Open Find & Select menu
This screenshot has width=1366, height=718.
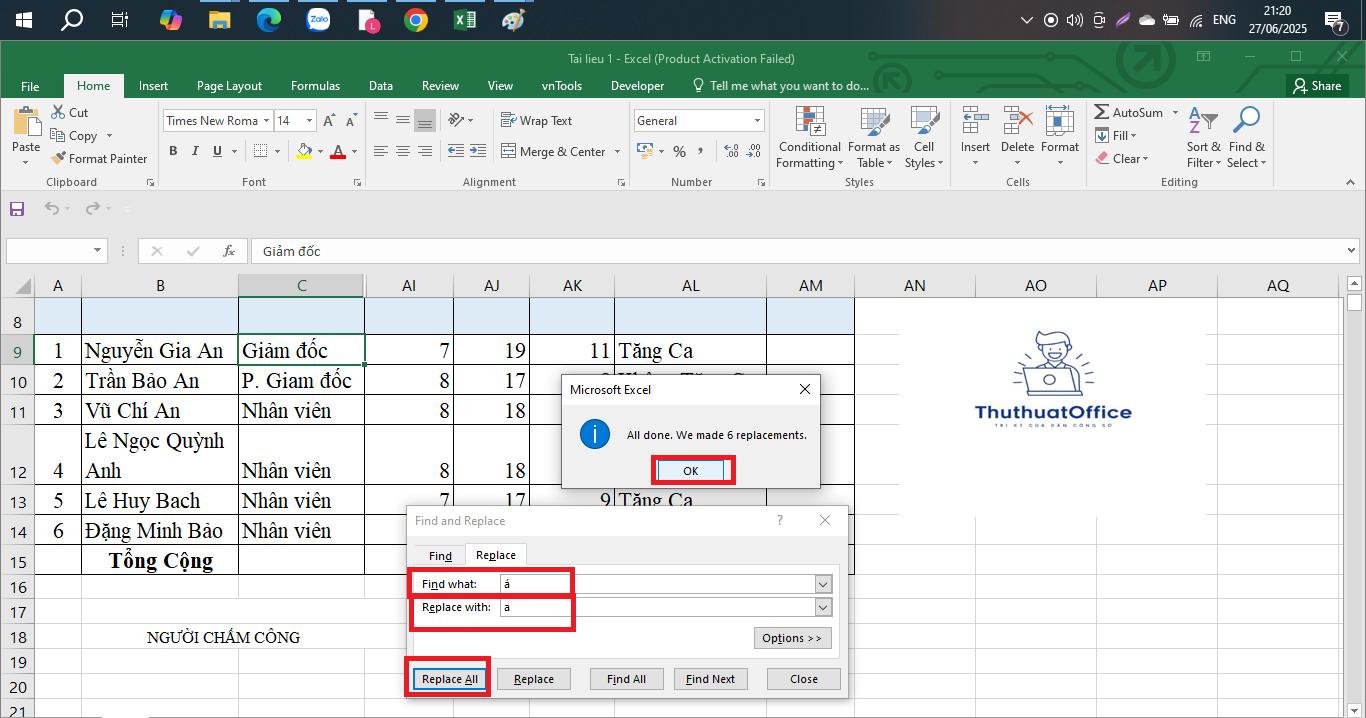(1246, 138)
